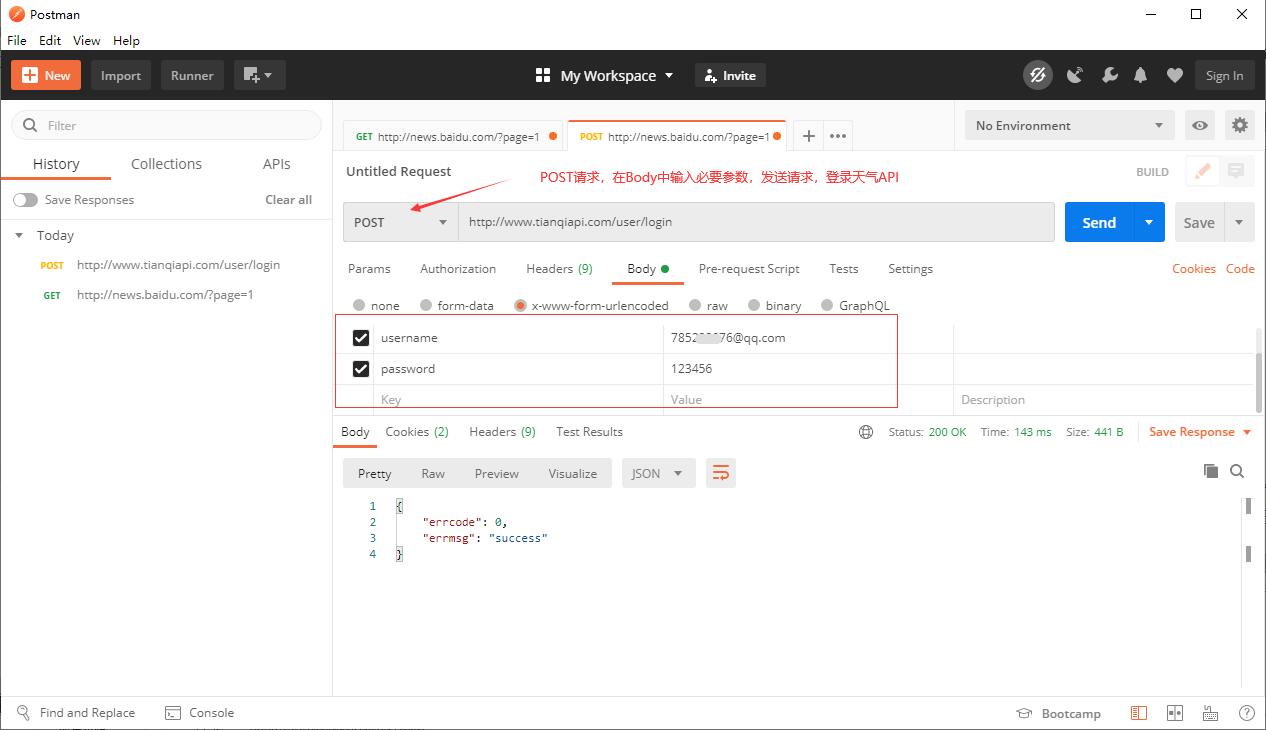Screen dimensions: 1266x730
Task: Select raw body type radio
Action: click(x=695, y=305)
